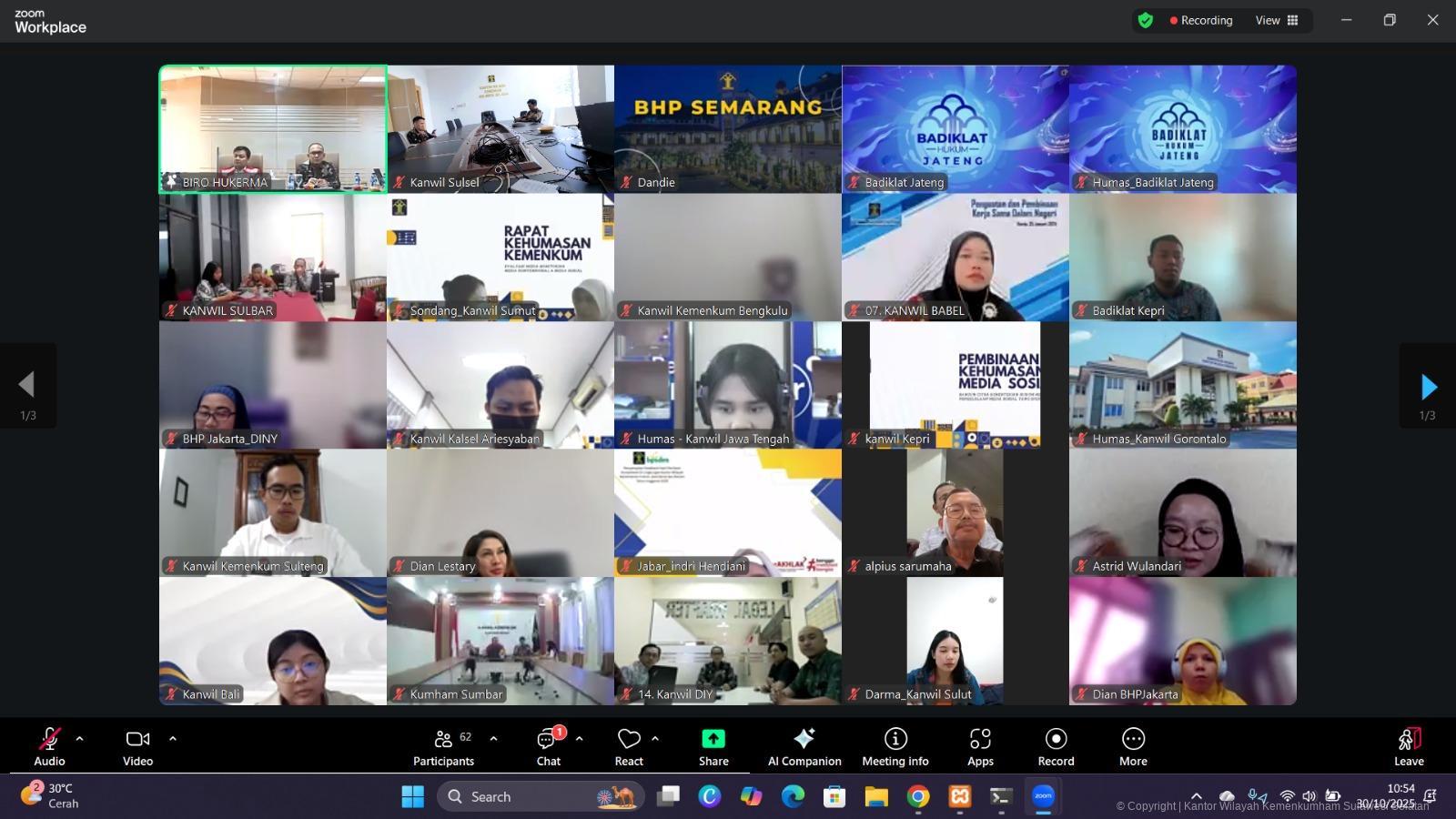Image resolution: width=1456 pixels, height=819 pixels.
Task: Open the Participants panel
Action: pos(444,747)
